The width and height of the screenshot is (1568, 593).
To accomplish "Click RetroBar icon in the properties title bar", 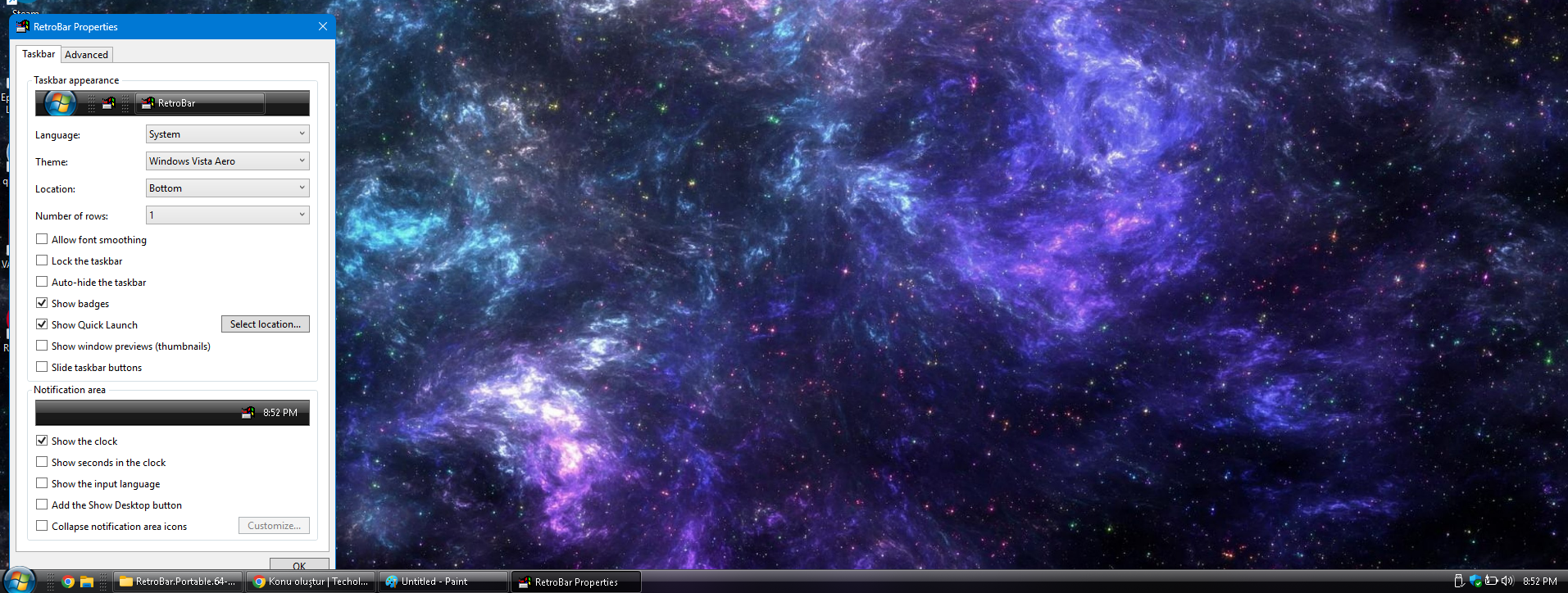I will point(22,27).
